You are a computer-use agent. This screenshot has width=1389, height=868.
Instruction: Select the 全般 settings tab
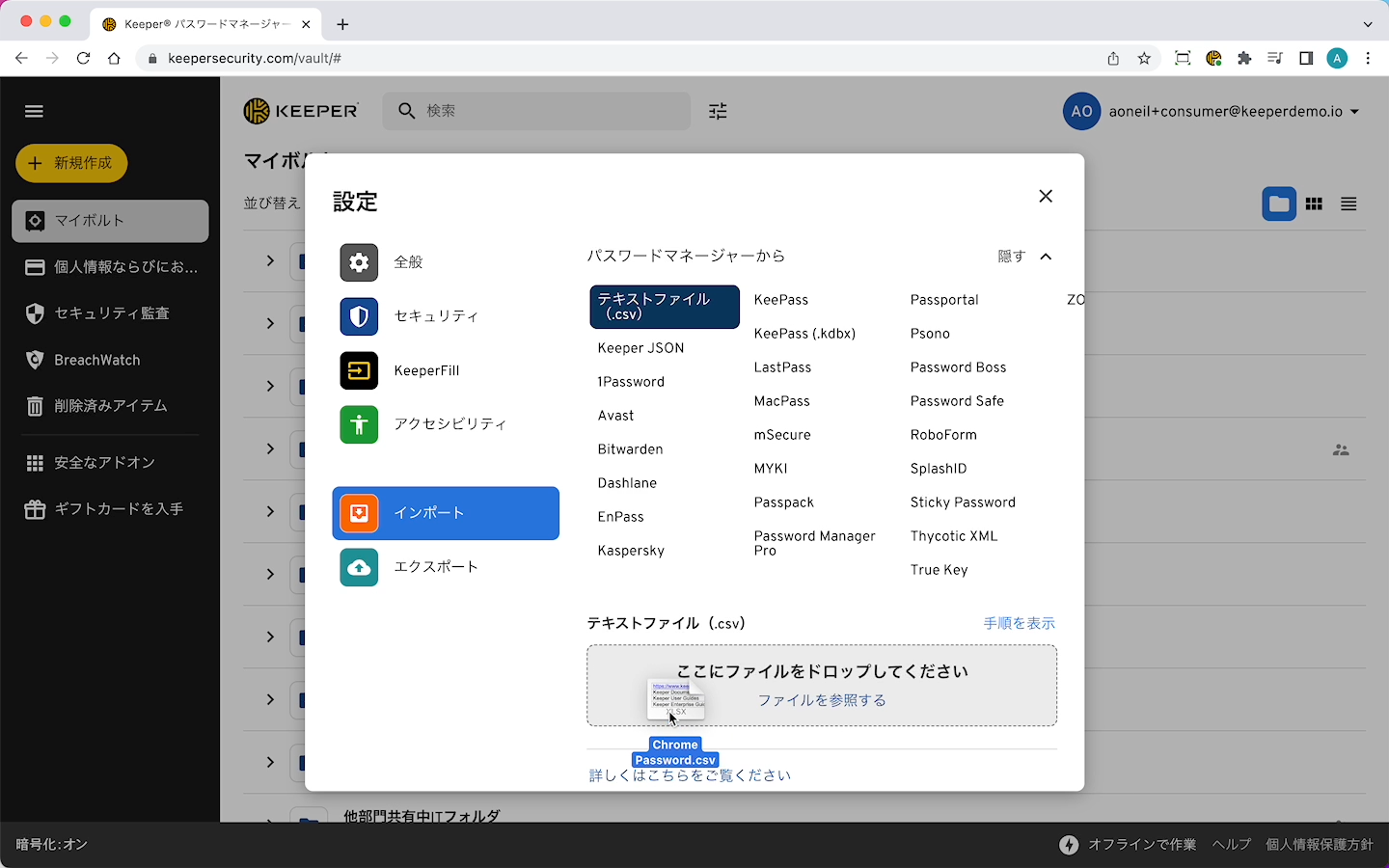(408, 262)
